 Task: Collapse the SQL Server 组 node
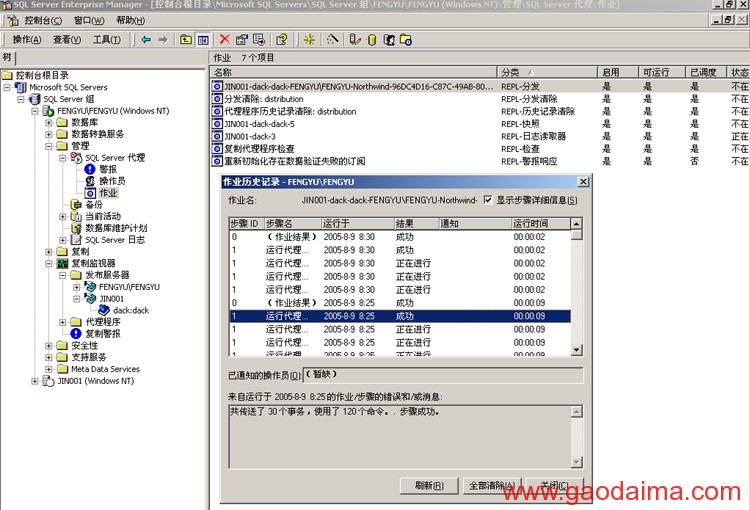tap(21, 99)
